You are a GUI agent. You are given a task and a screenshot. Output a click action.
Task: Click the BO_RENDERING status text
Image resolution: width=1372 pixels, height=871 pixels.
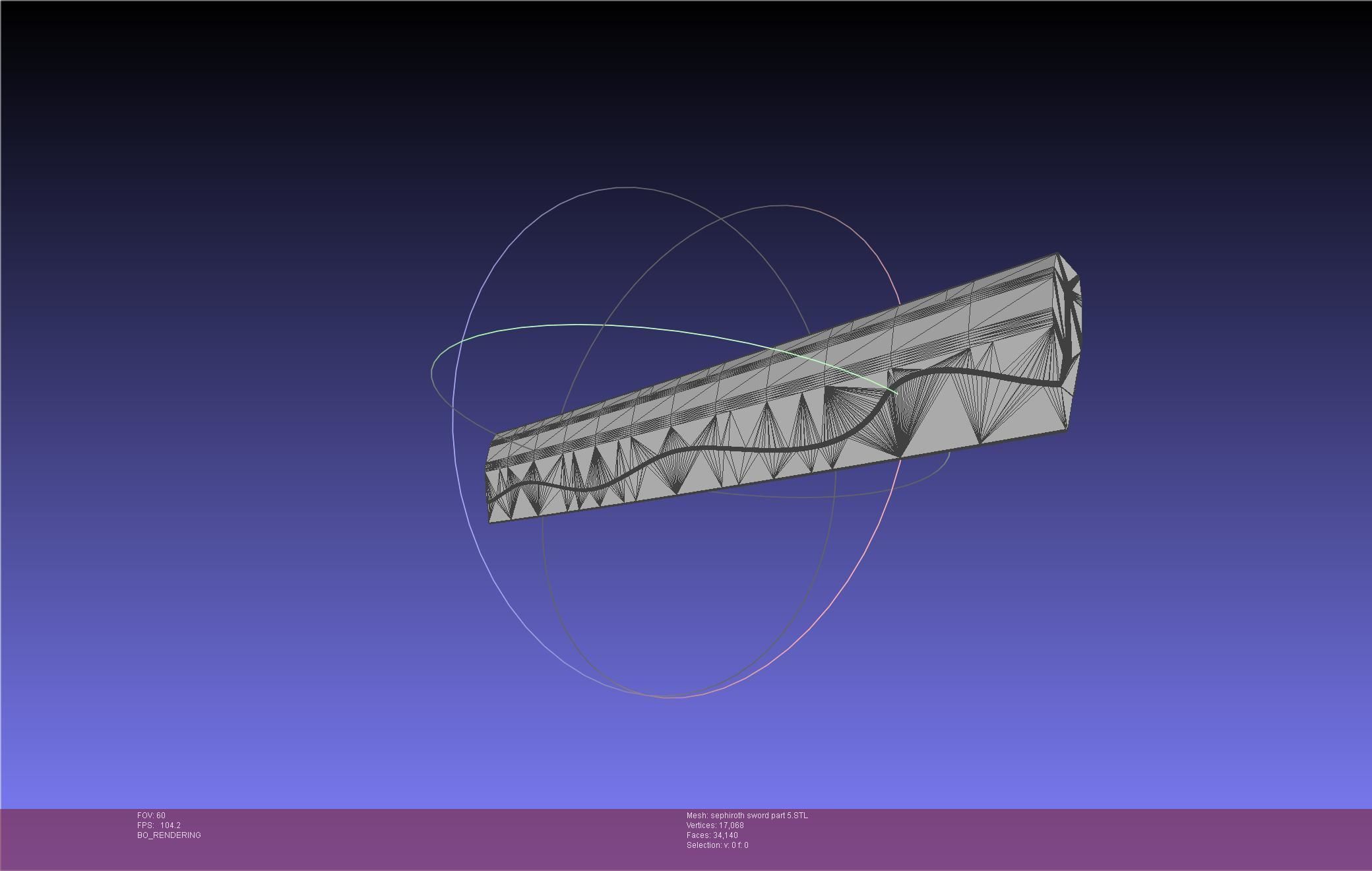tap(169, 835)
